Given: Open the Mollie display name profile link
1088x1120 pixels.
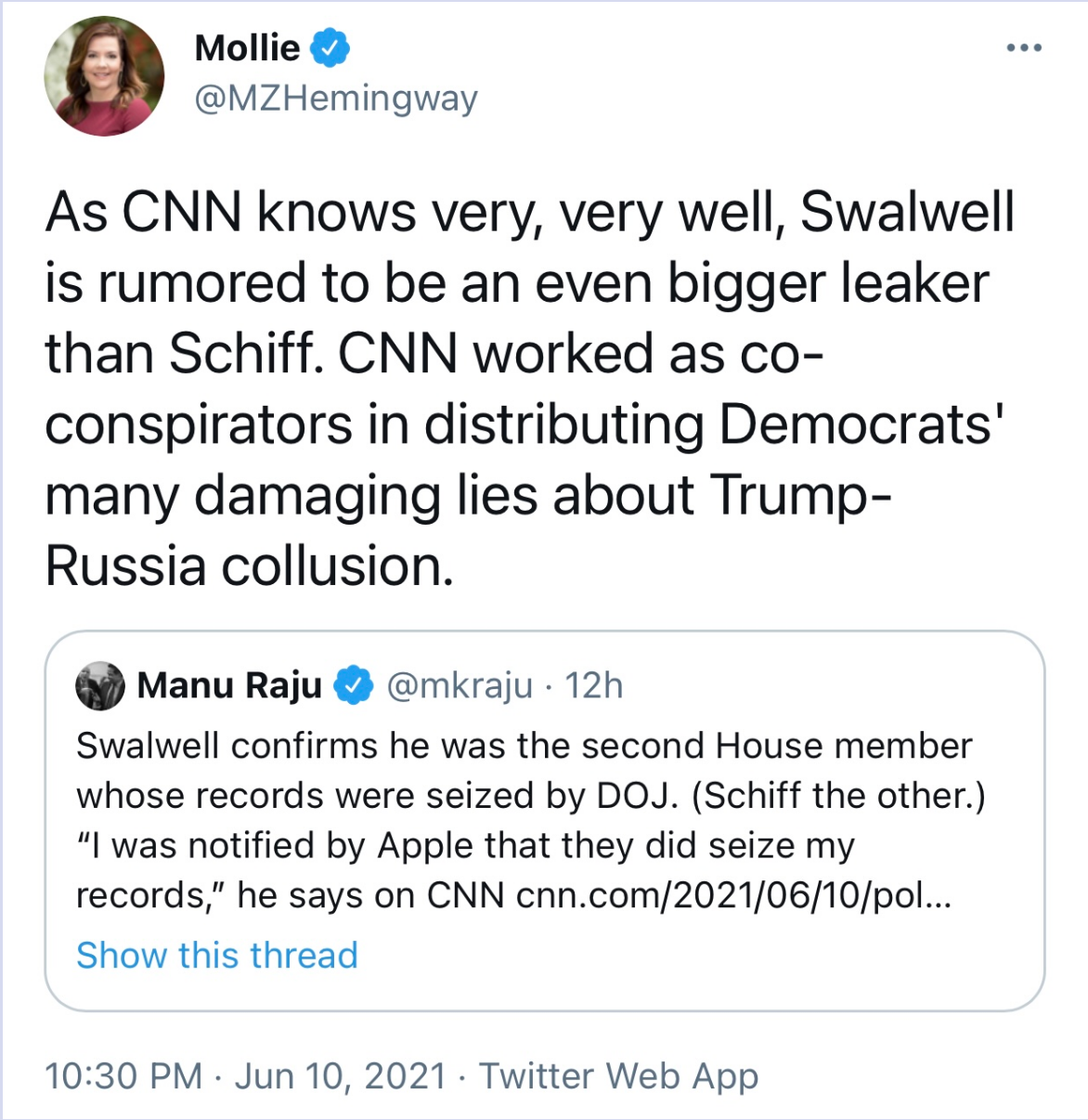Looking at the screenshot, I should tap(247, 47).
